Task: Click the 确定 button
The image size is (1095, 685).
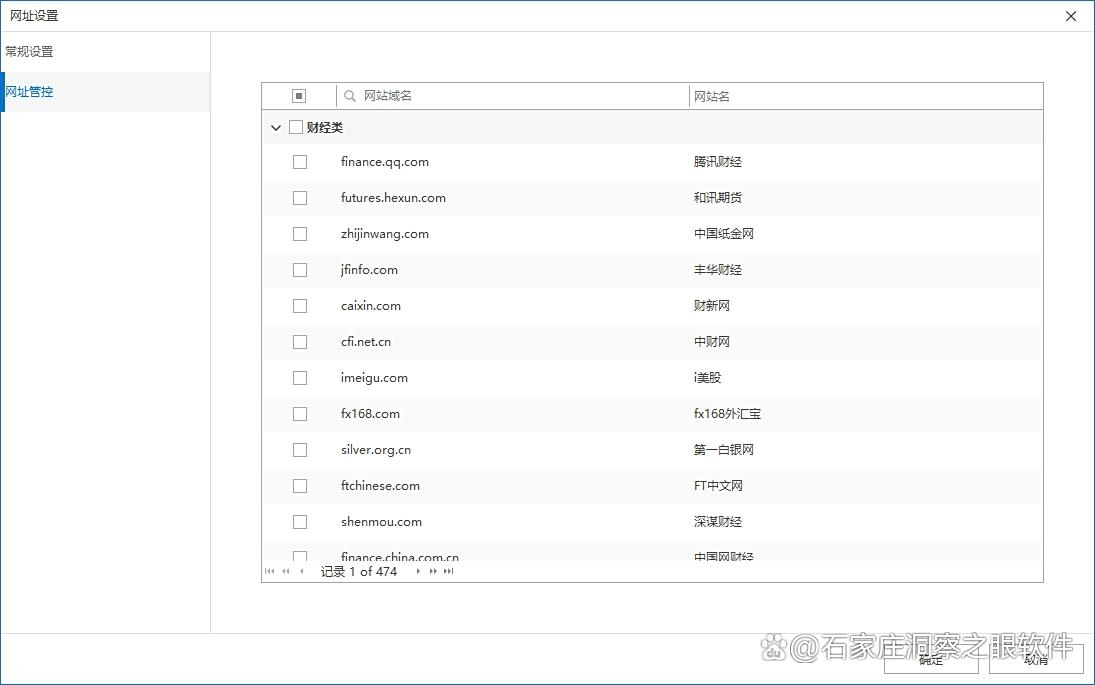Action: point(931,660)
